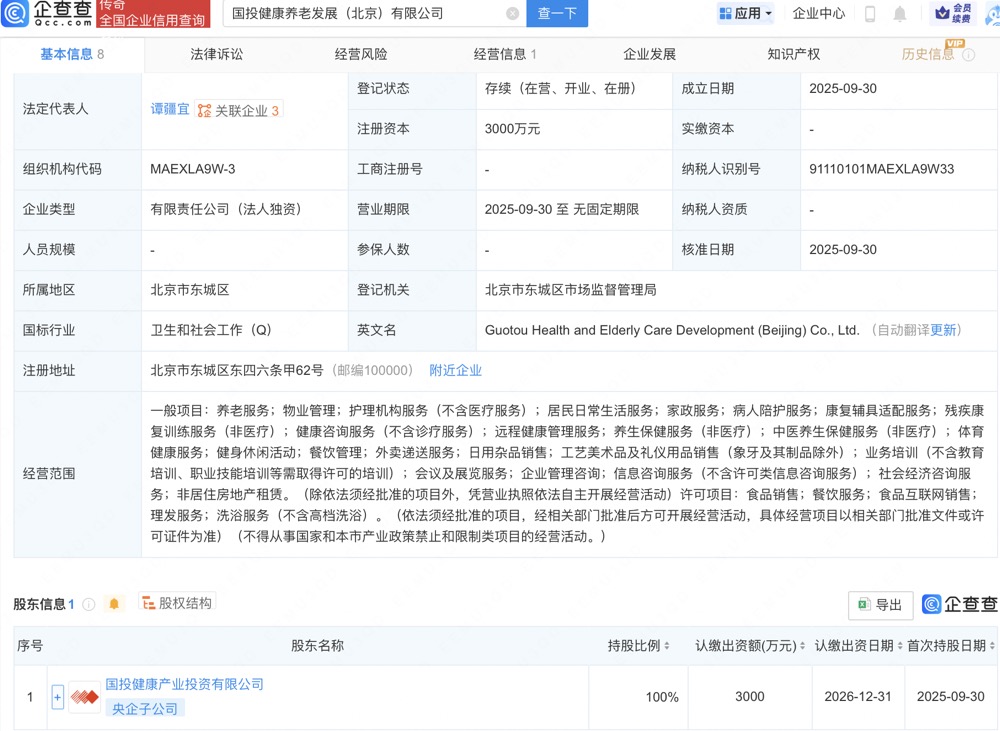The width and height of the screenshot is (1000, 731).
Task: Export shareholder data with 导出 button
Action: tap(879, 604)
